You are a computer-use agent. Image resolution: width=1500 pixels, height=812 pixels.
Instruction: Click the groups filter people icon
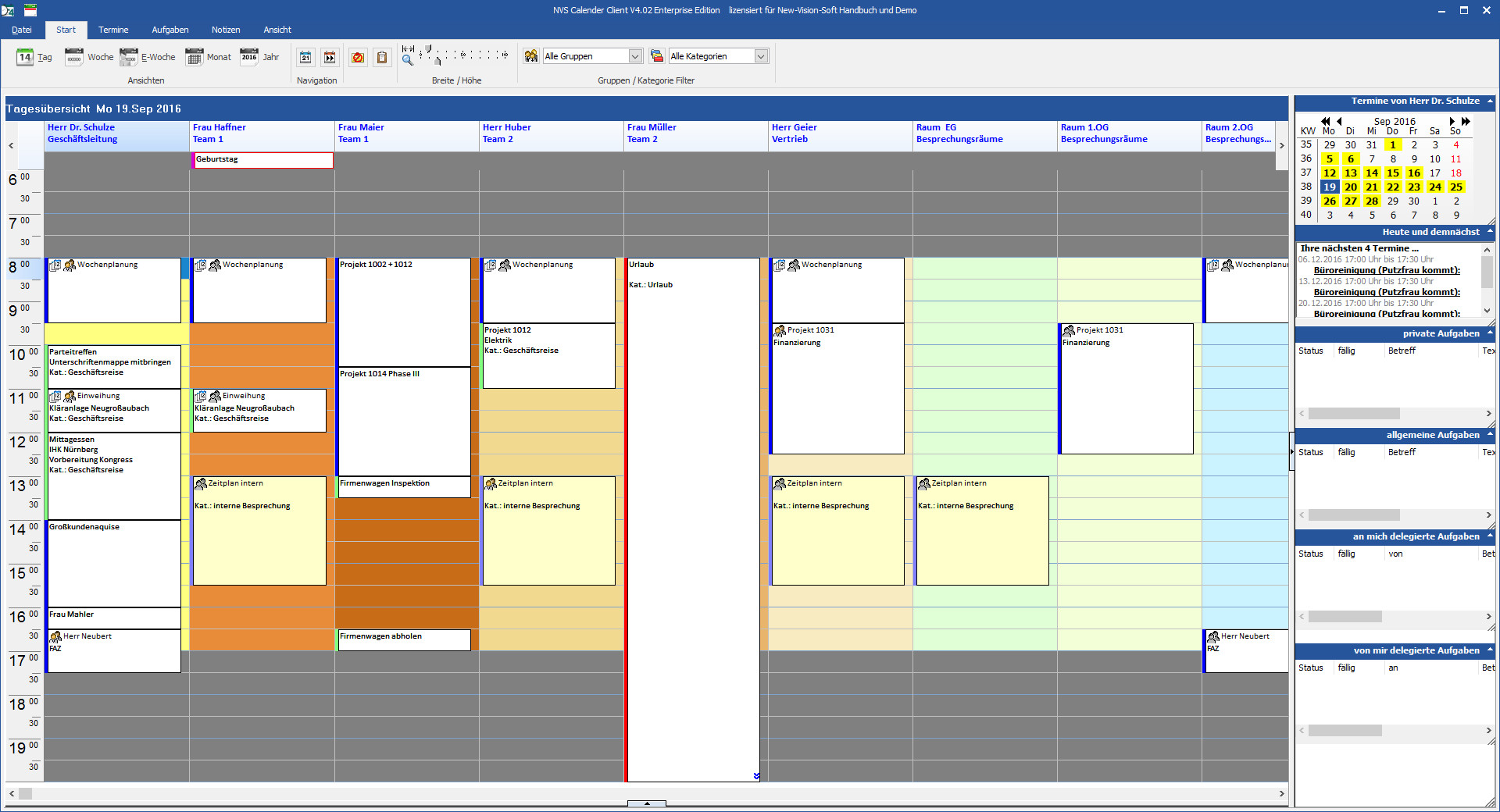(531, 56)
